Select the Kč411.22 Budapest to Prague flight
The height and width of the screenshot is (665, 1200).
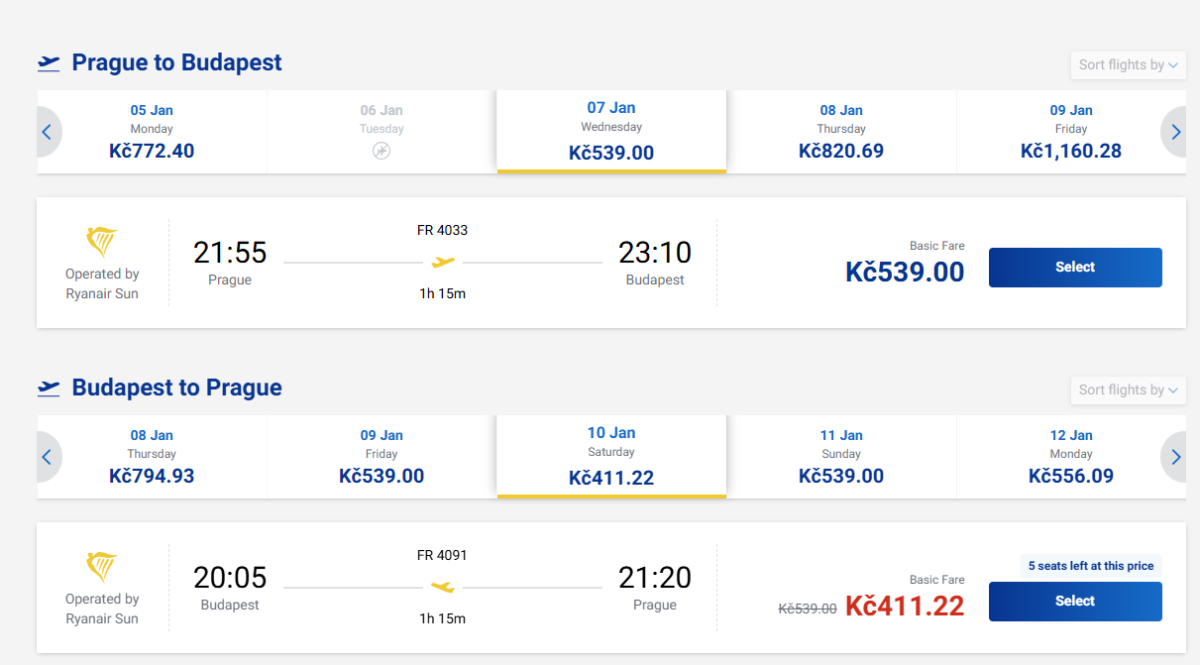tap(1075, 601)
